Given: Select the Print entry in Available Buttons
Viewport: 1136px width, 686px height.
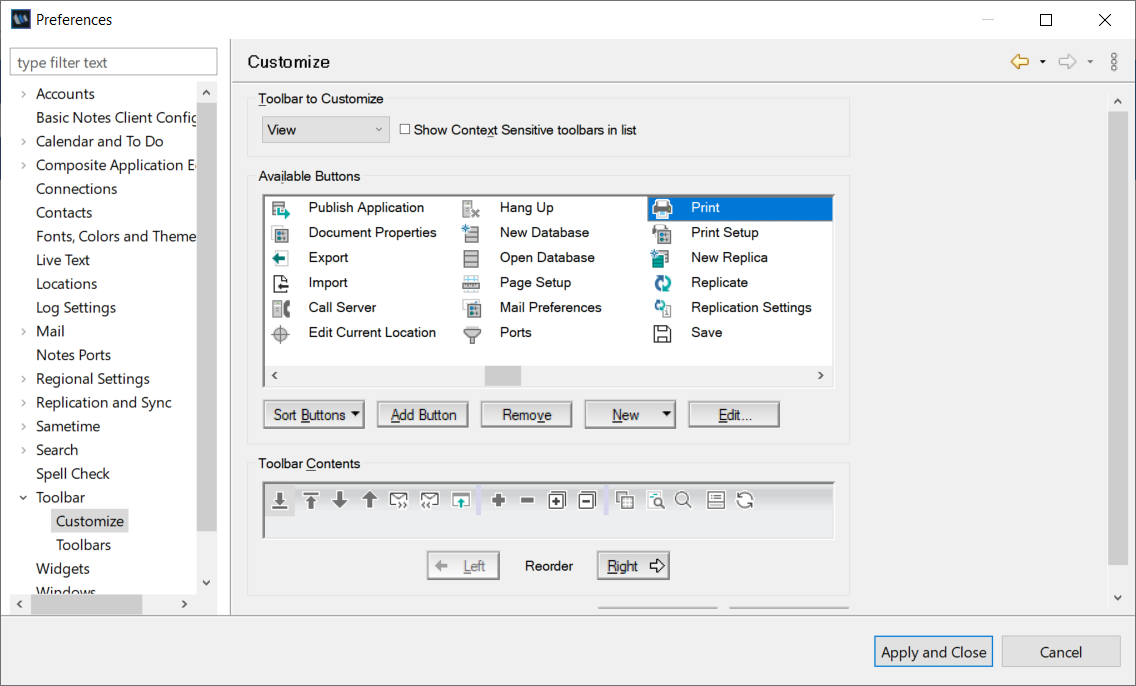Looking at the screenshot, I should (740, 208).
